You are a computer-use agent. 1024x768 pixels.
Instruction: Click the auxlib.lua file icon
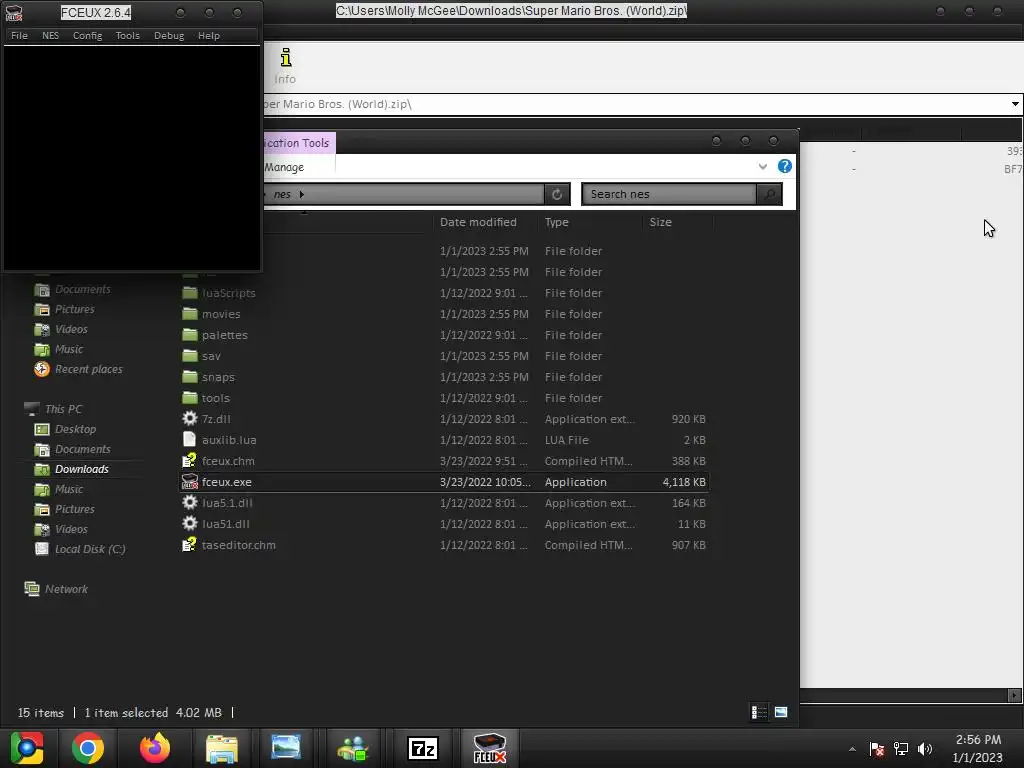189,440
